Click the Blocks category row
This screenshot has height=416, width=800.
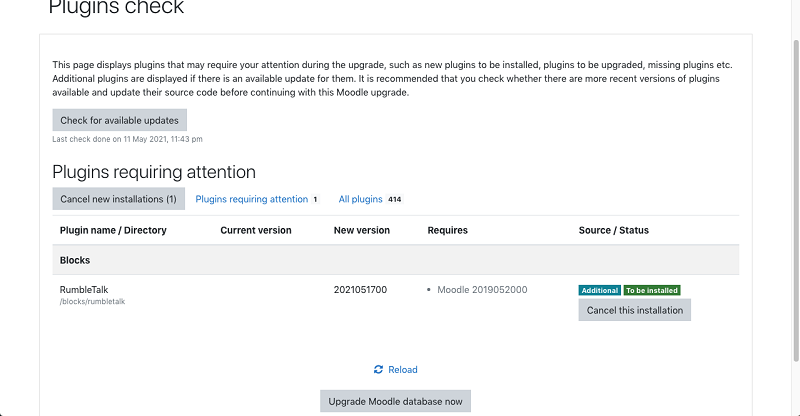[395, 259]
